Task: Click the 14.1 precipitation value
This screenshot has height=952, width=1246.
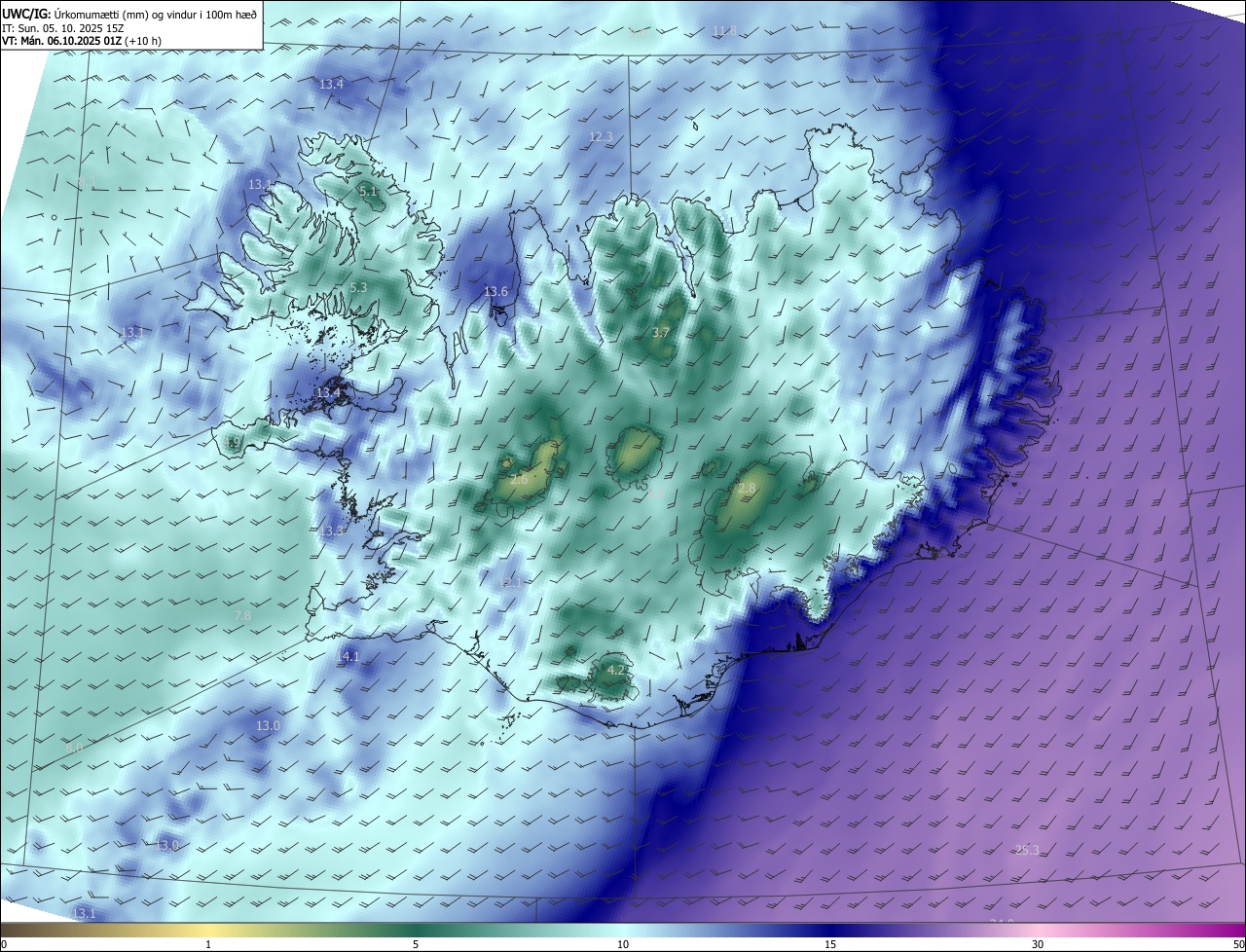Action: (348, 657)
